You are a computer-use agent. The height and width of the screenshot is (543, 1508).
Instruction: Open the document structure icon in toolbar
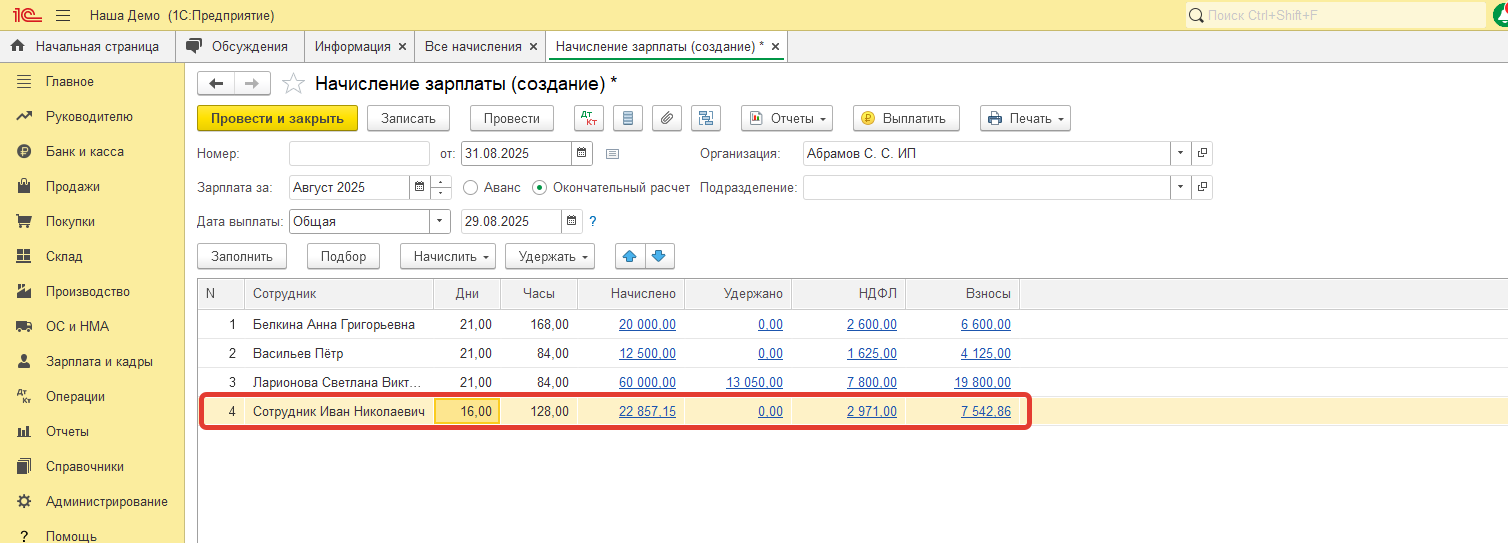(707, 118)
